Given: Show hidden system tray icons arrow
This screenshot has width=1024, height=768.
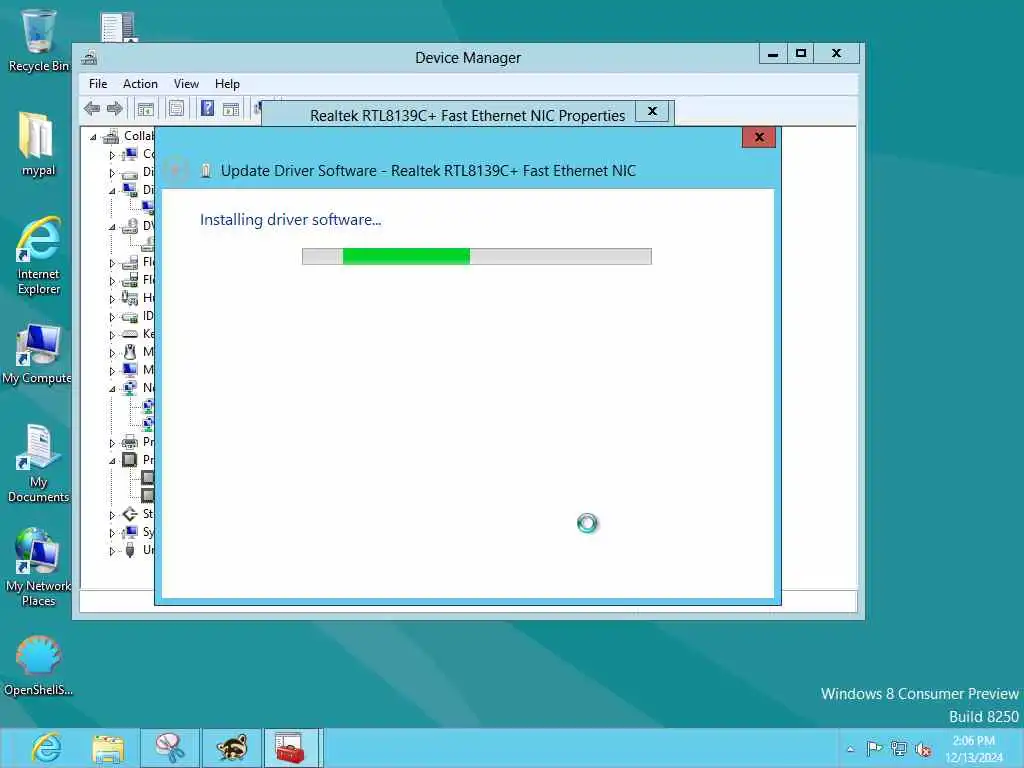Looking at the screenshot, I should tap(850, 749).
